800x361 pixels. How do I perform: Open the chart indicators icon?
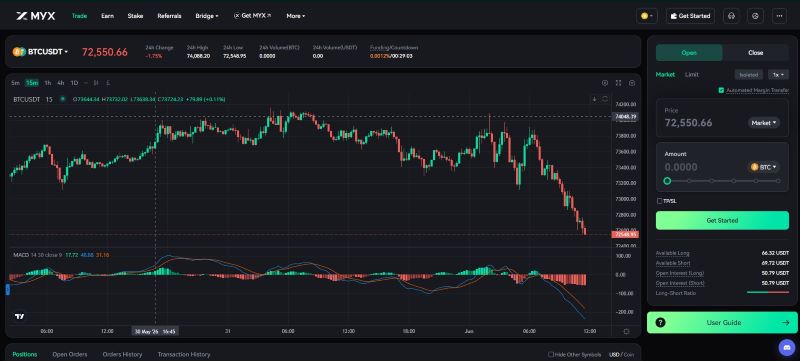[x=108, y=83]
